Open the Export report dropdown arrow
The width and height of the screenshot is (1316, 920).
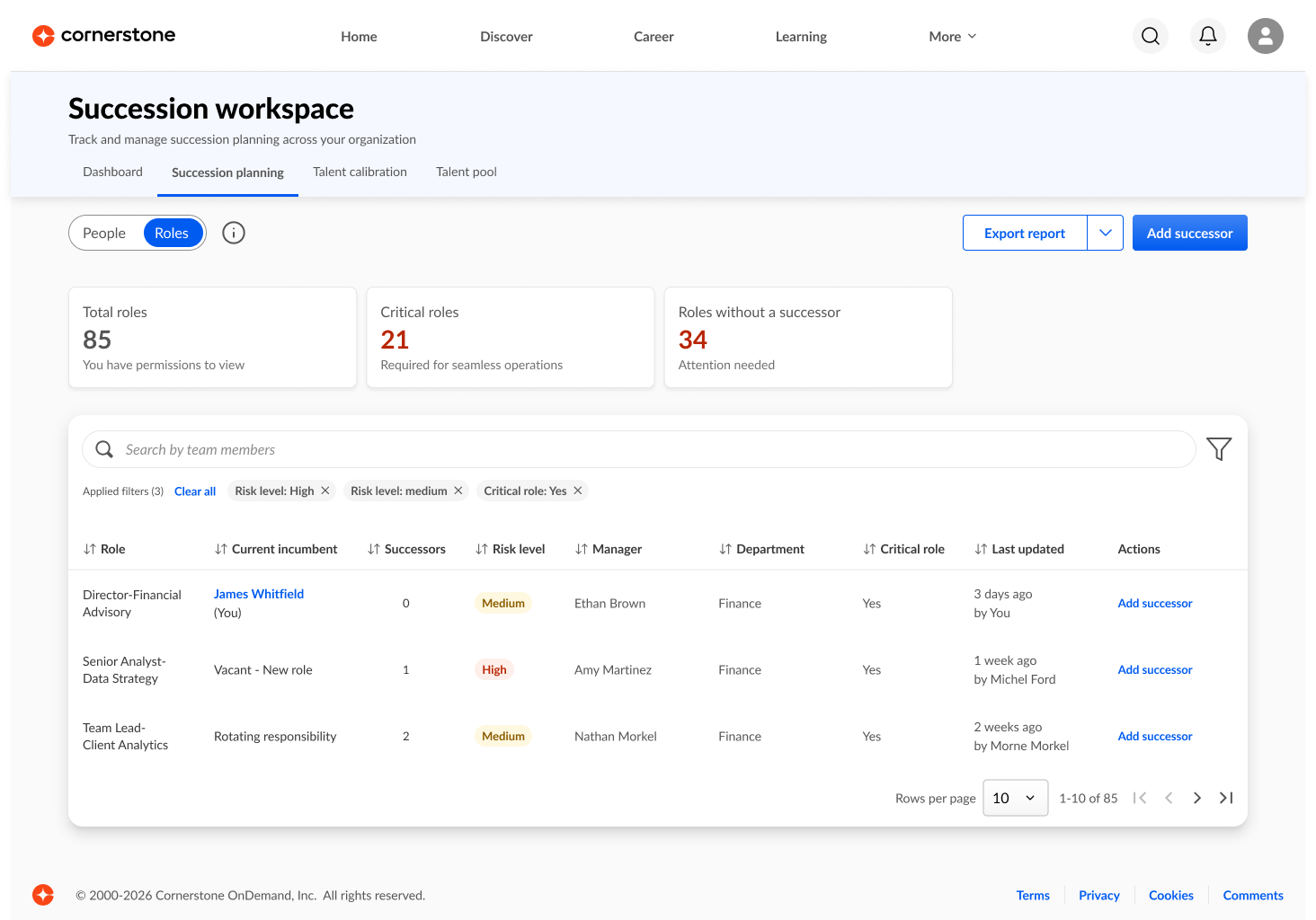pyautogui.click(x=1106, y=233)
